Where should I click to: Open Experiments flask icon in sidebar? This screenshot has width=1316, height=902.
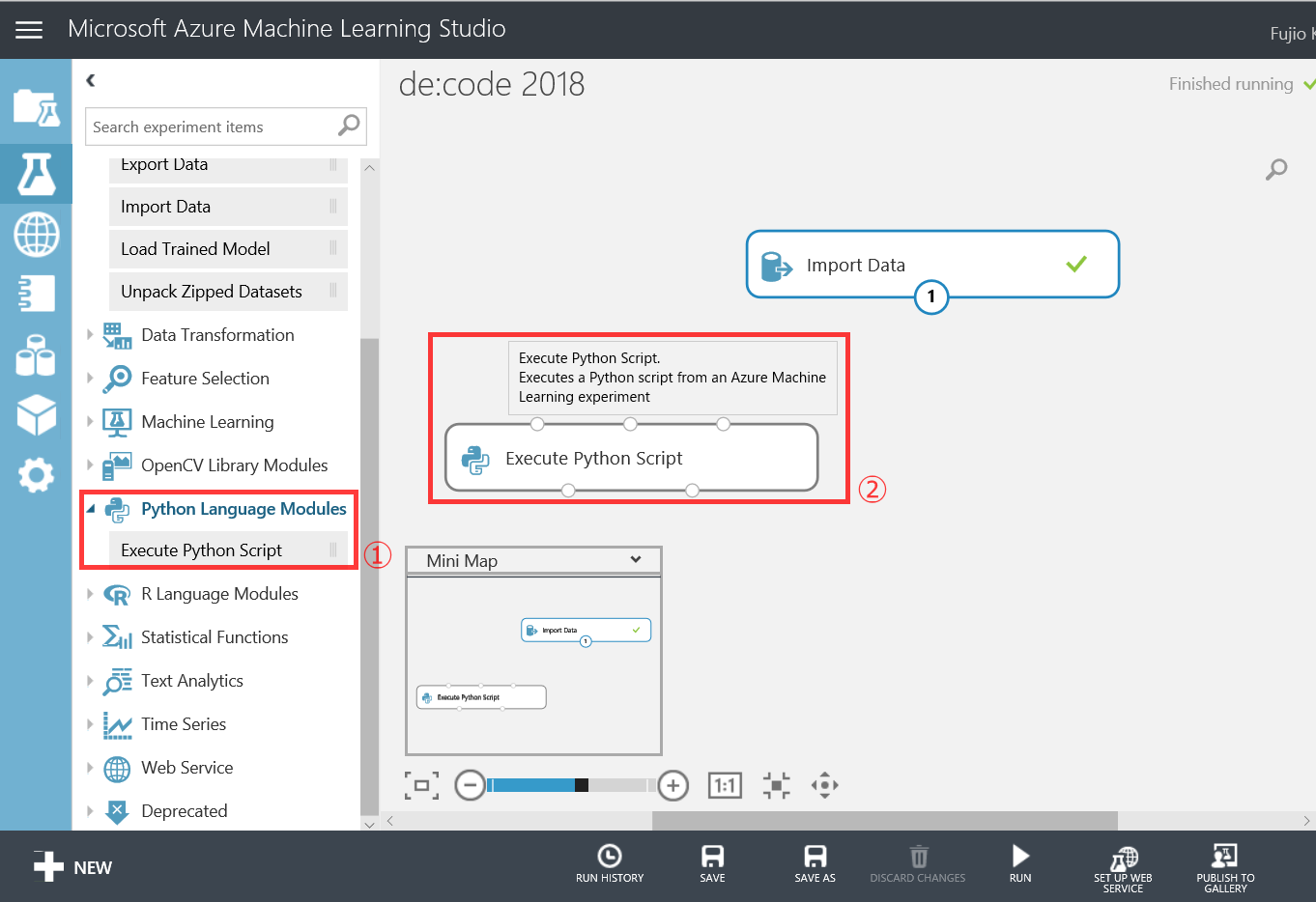(36, 174)
